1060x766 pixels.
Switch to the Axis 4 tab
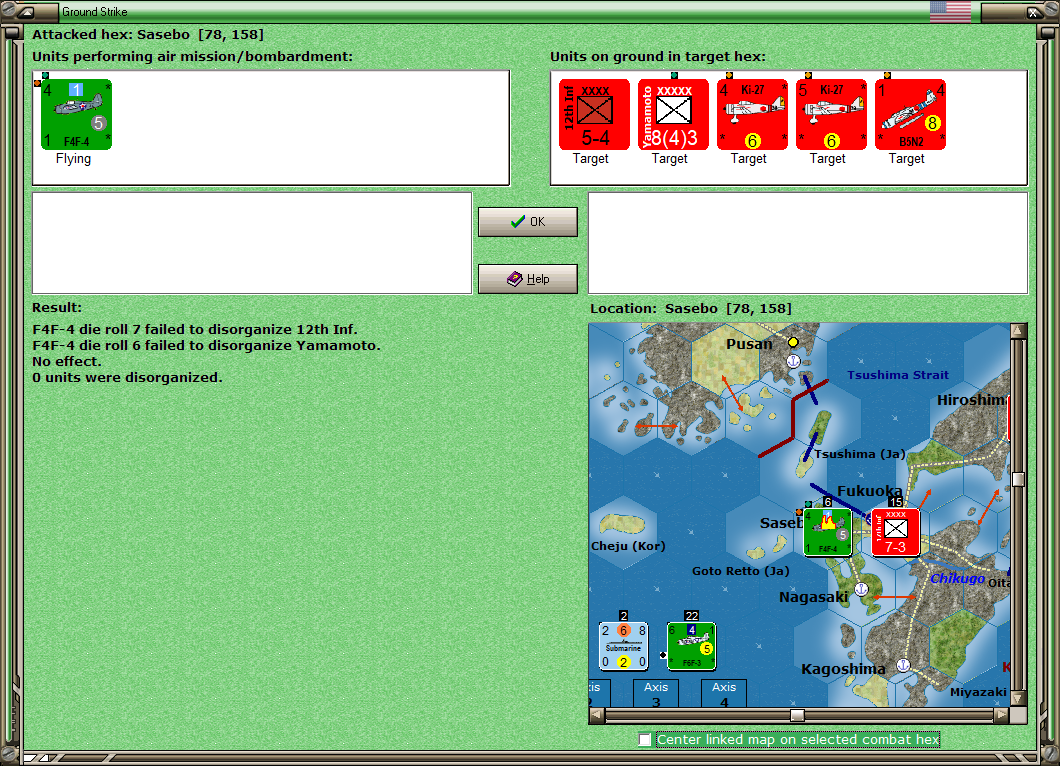tap(724, 694)
